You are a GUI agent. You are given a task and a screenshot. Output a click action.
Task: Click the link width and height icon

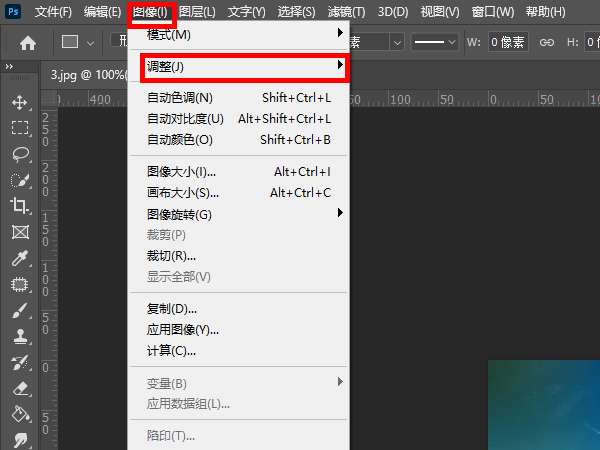point(546,43)
